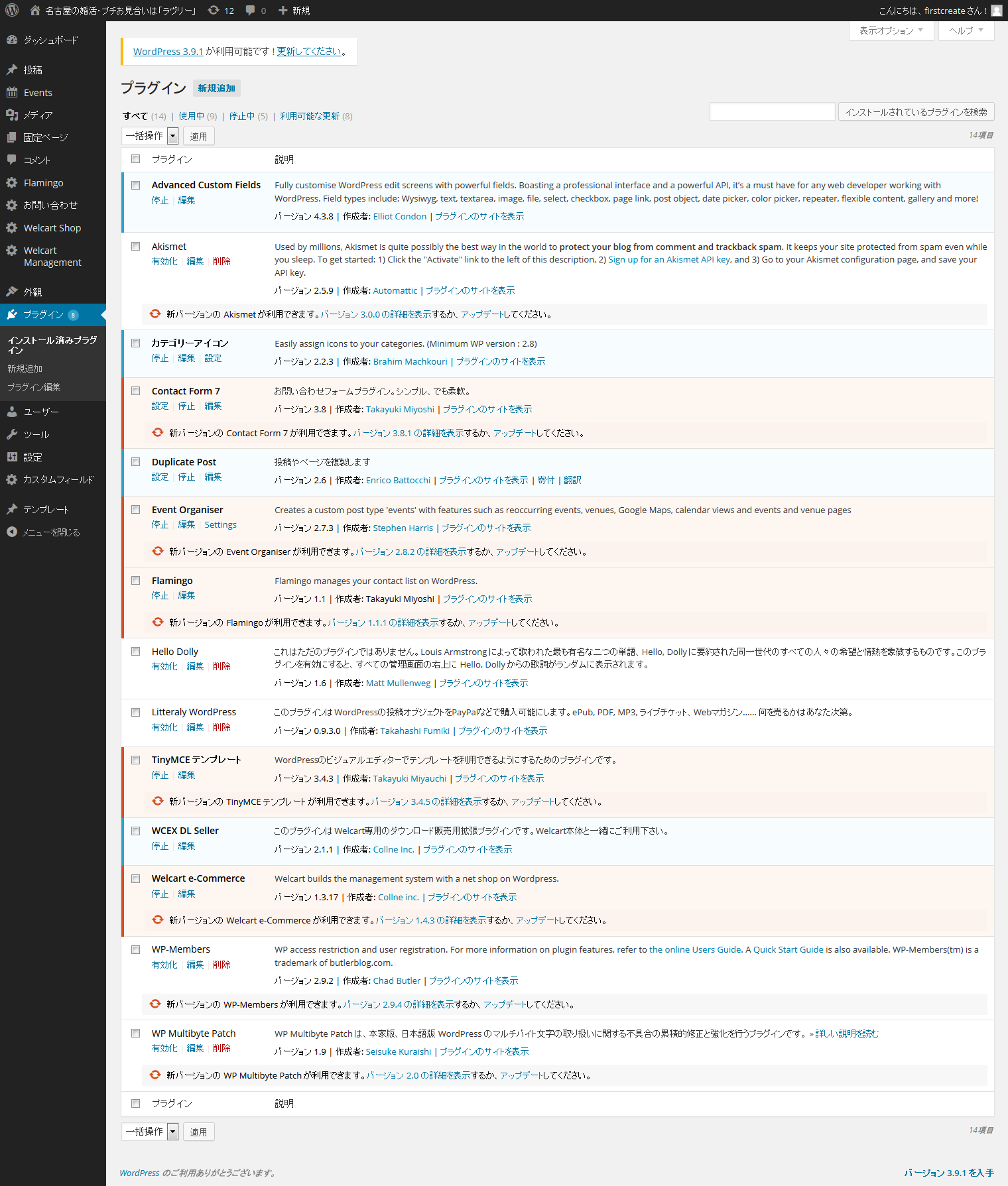Viewport: 1008px width, 1186px height.
Task: Open the Welcart Management gear icon
Action: pos(12,250)
